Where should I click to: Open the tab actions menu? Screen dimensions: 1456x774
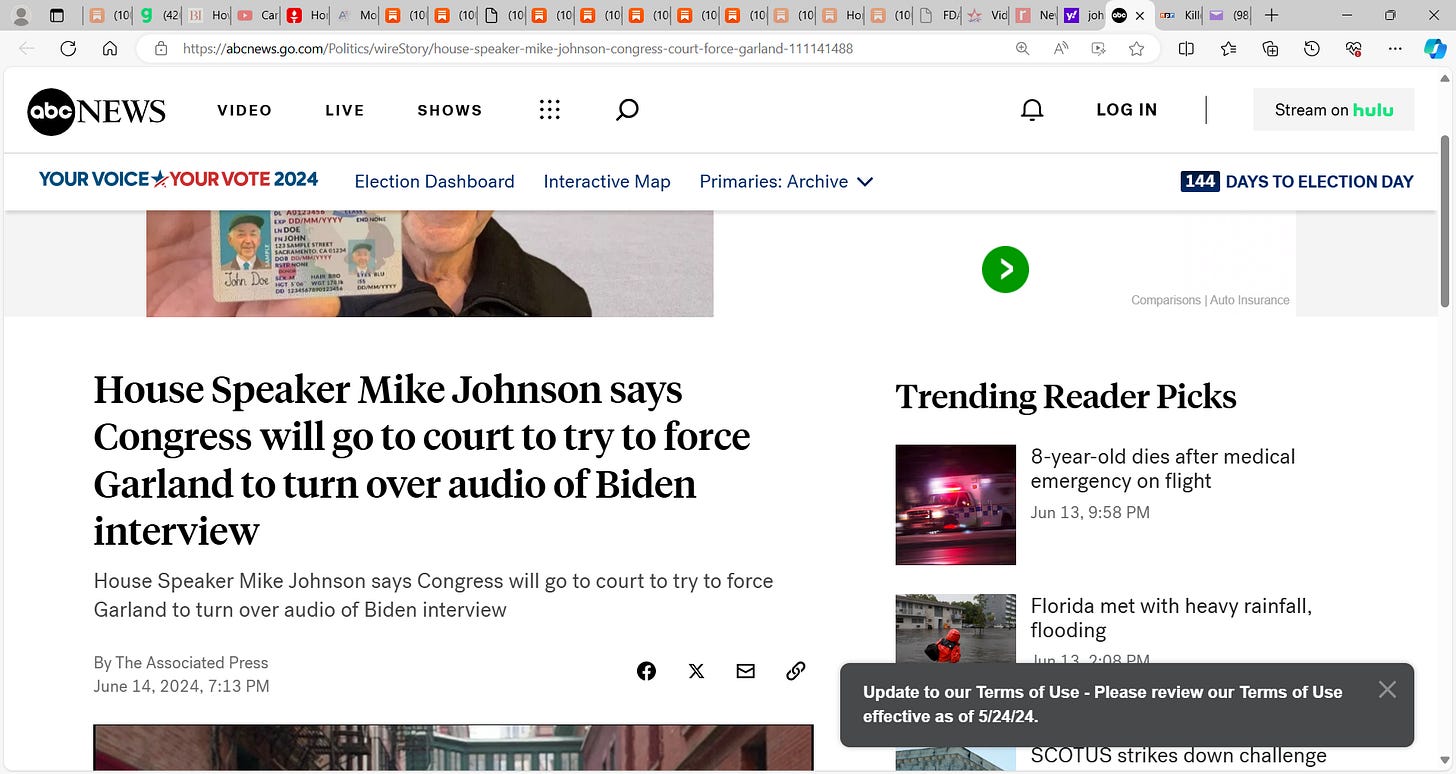pyautogui.click(x=57, y=15)
